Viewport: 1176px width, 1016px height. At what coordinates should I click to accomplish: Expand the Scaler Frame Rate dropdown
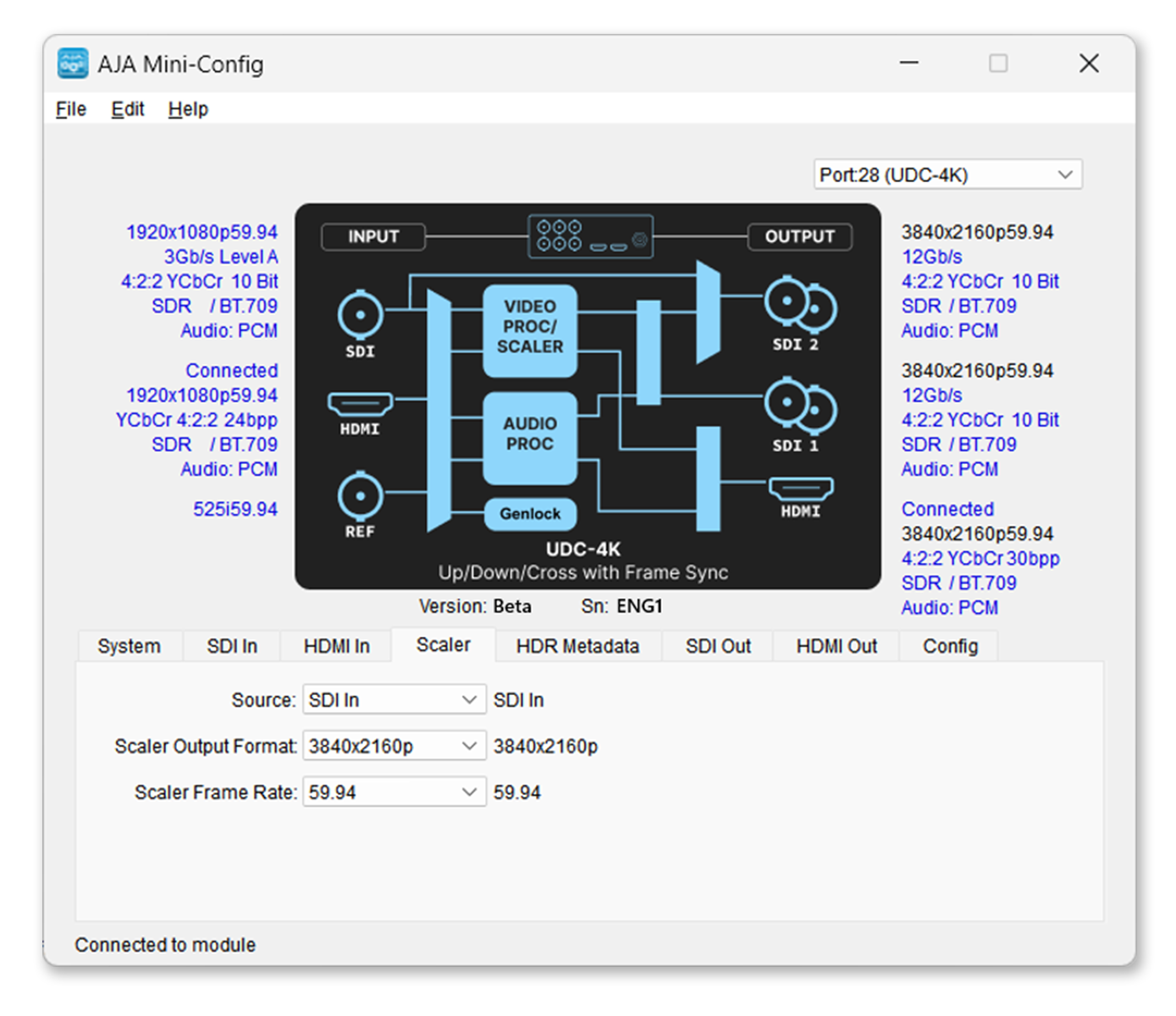(x=394, y=792)
